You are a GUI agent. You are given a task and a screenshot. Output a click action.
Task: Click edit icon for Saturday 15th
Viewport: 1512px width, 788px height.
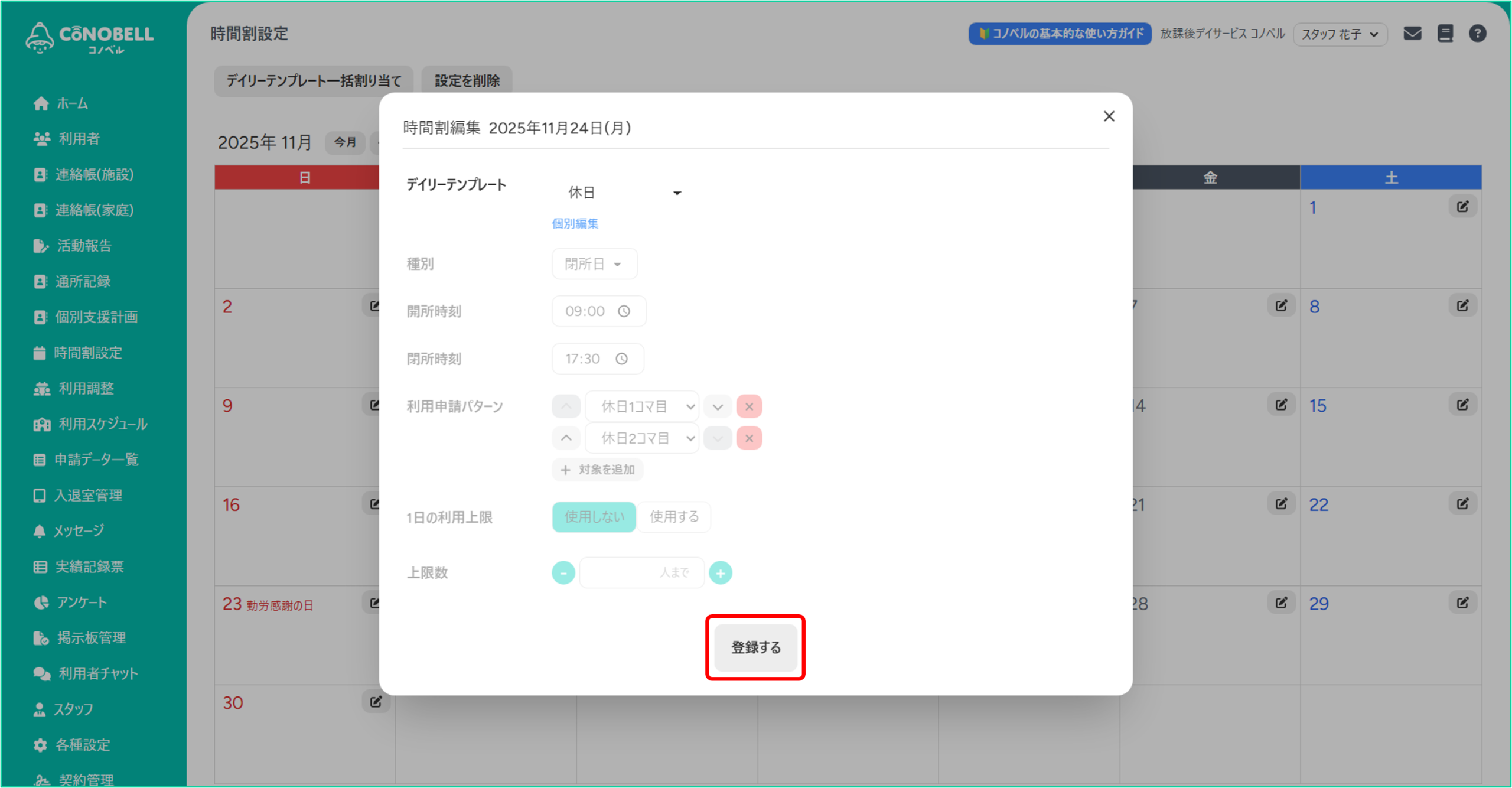[1462, 405]
